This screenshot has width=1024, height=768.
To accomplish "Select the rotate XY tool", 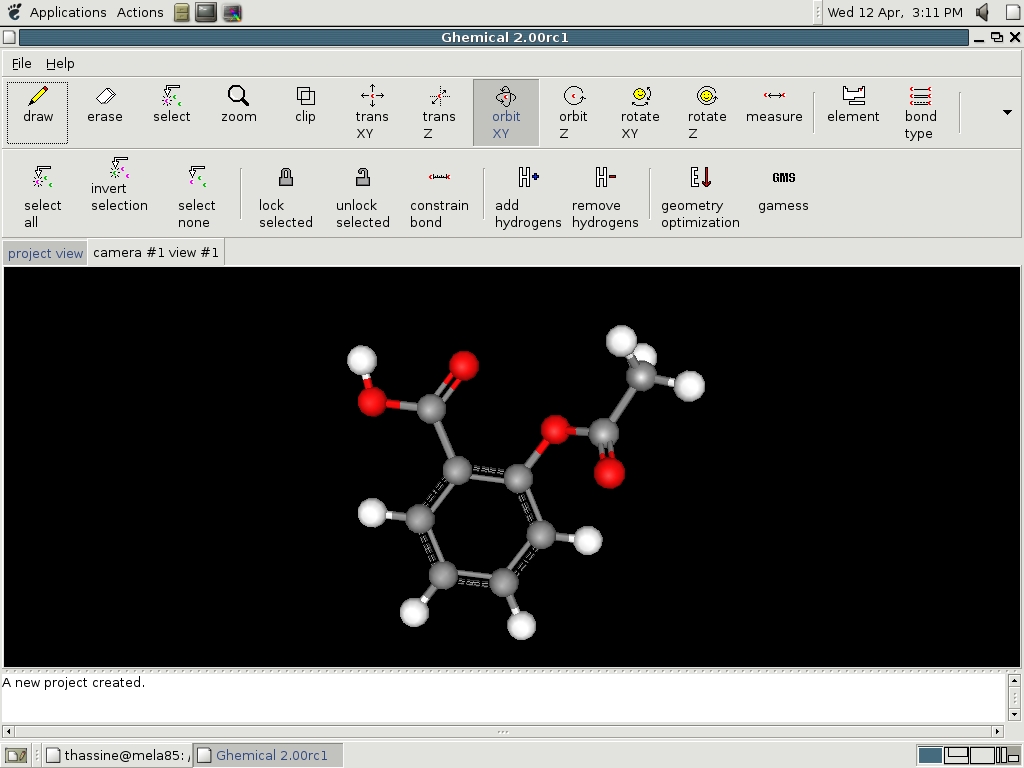I will (x=640, y=112).
